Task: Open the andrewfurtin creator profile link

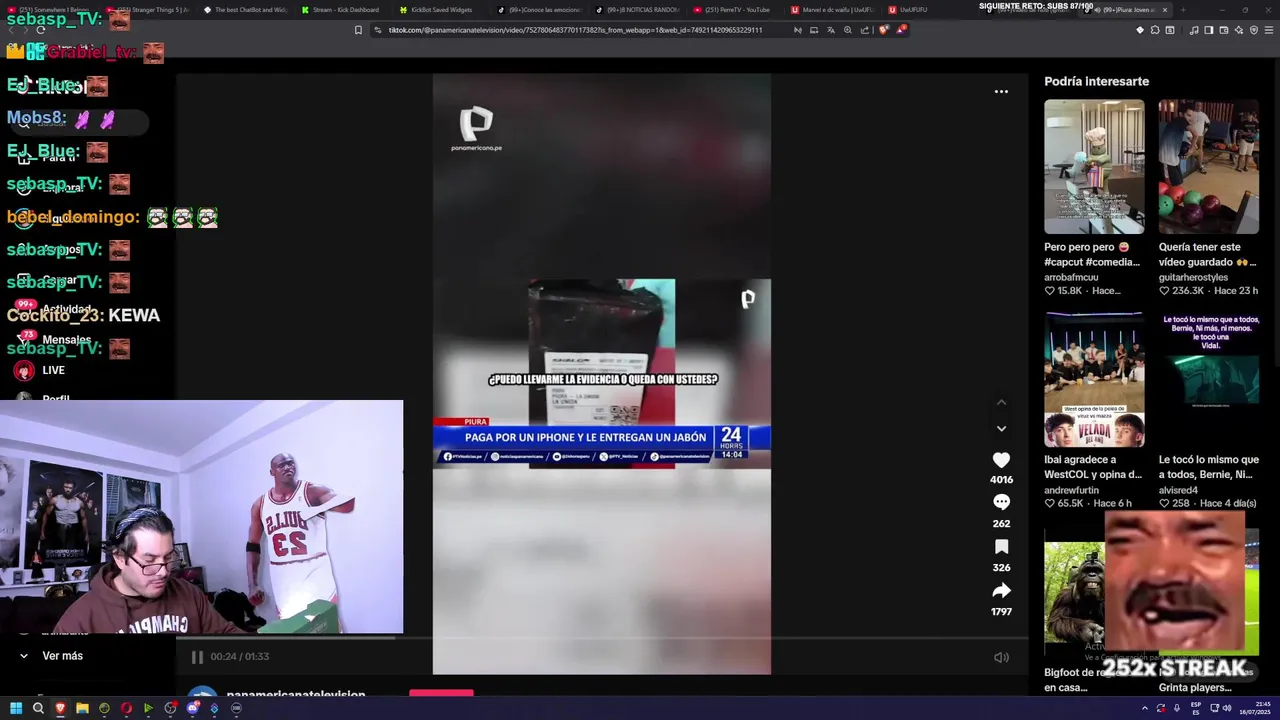Action: point(1071,490)
